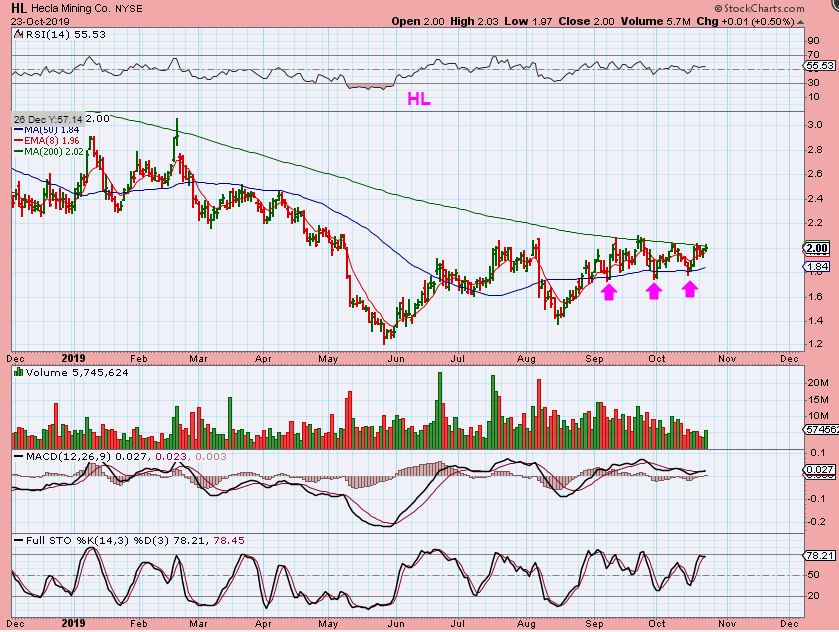This screenshot has height=632, width=839.
Task: Open the StockCharts.com link
Action: [x=760, y=8]
